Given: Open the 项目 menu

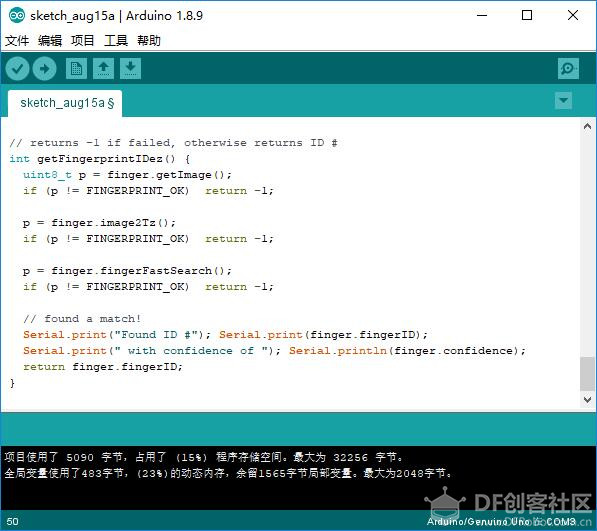Looking at the screenshot, I should [x=83, y=40].
